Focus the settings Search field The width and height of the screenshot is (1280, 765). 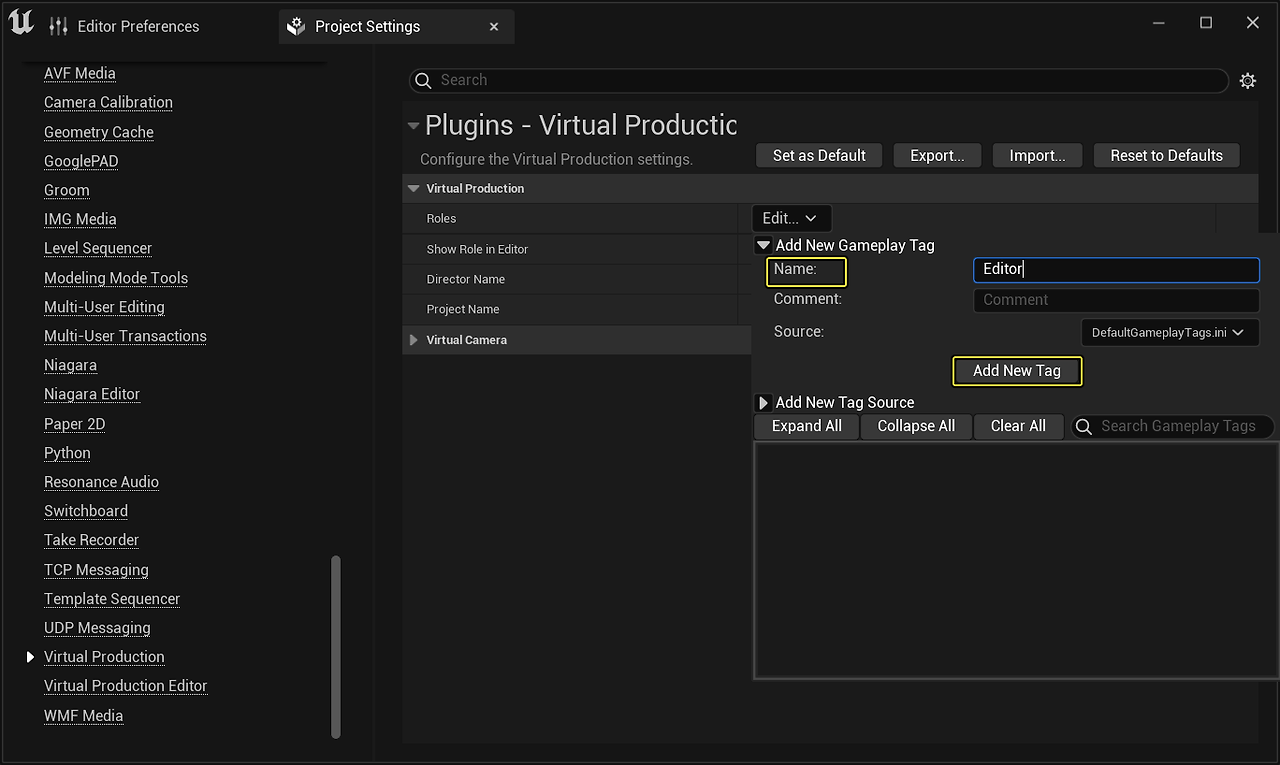[x=818, y=80]
